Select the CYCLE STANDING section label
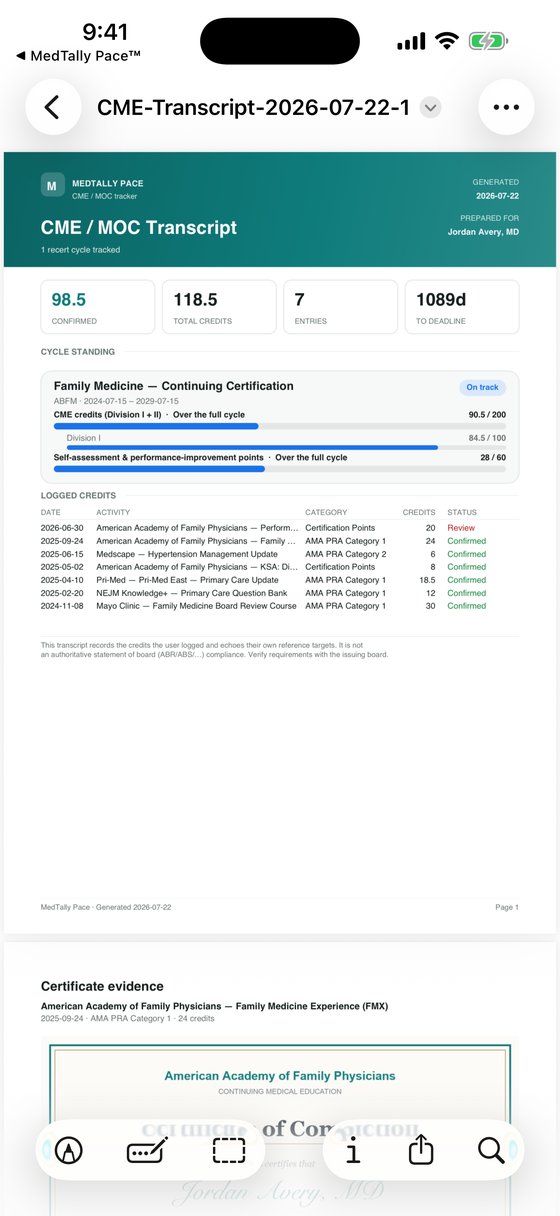This screenshot has height=1216, width=560. [x=78, y=352]
